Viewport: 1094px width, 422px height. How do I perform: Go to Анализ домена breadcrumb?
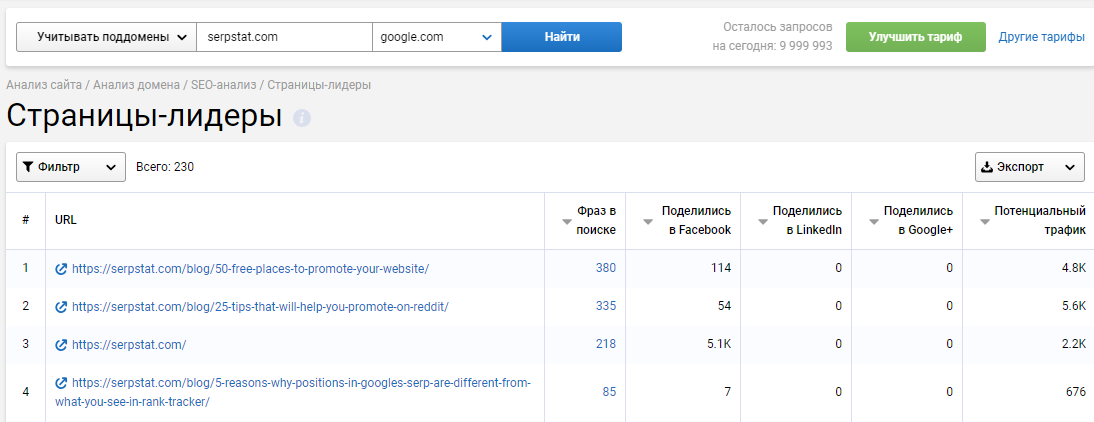(136, 85)
